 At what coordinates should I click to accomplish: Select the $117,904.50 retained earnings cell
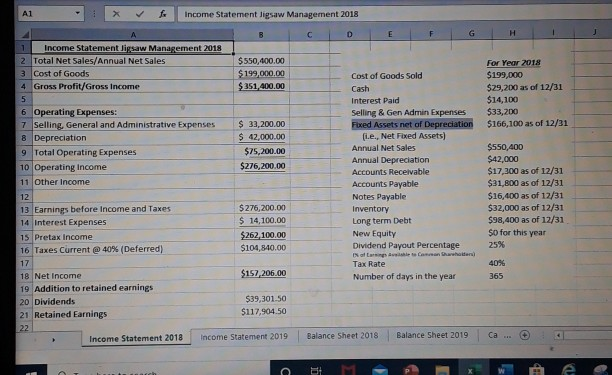coord(263,312)
